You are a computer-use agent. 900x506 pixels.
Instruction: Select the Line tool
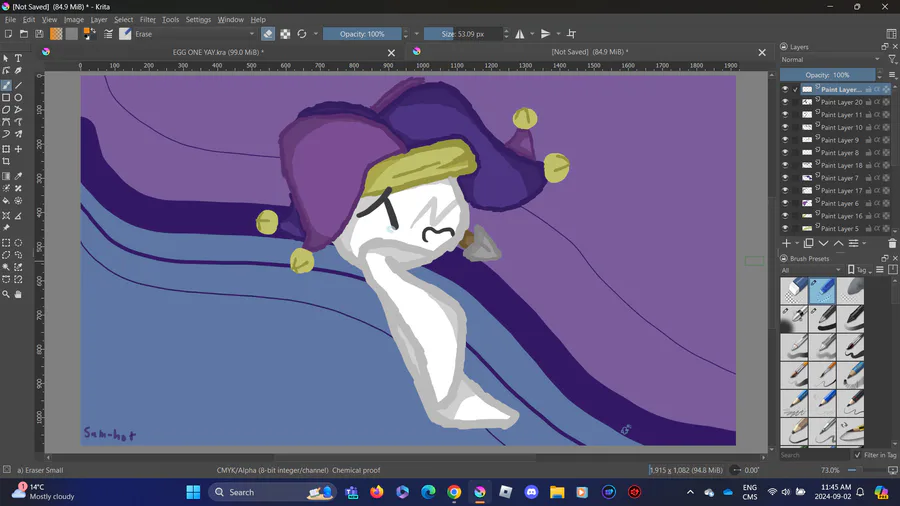(x=18, y=85)
